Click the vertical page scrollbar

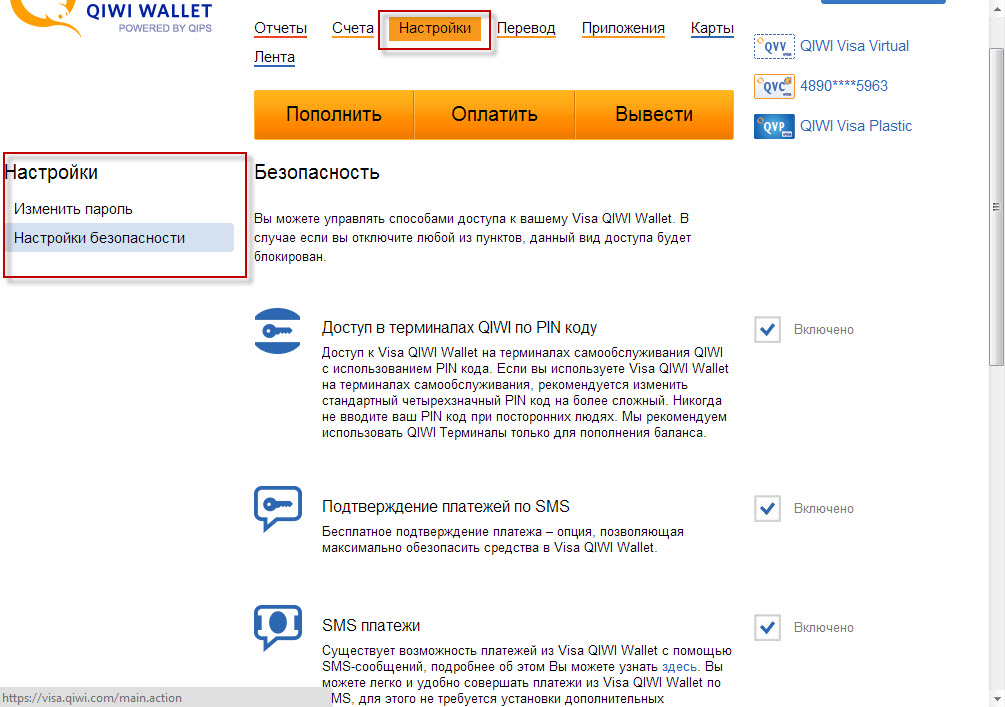[996, 200]
